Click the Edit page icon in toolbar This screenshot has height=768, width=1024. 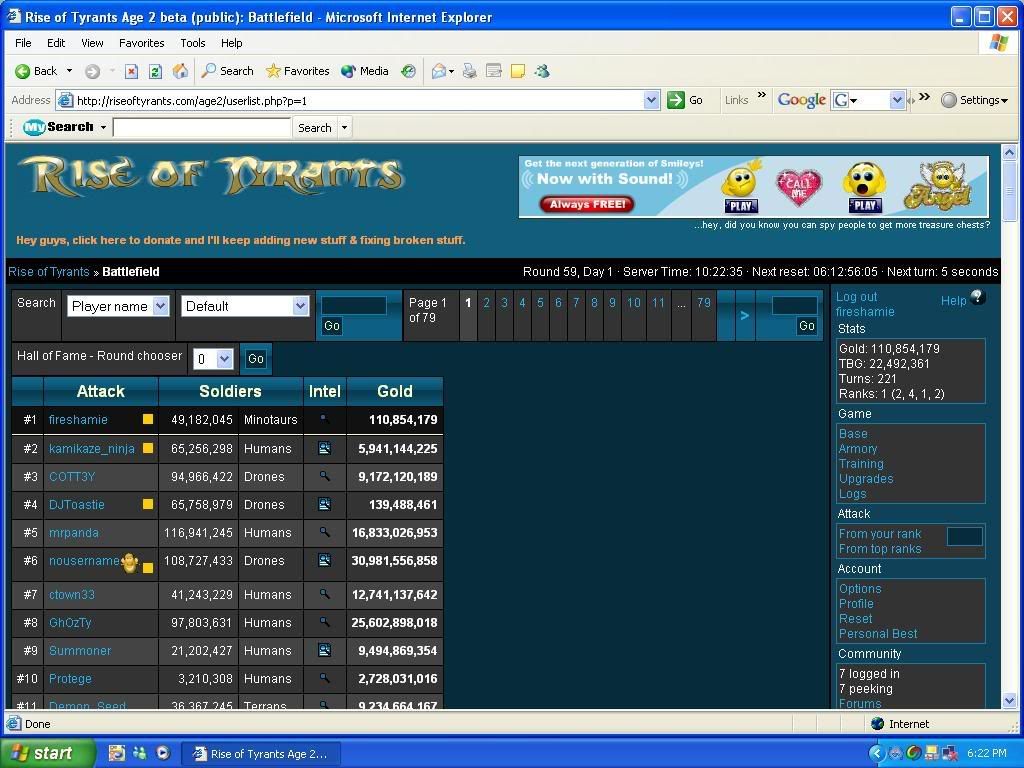(x=494, y=71)
